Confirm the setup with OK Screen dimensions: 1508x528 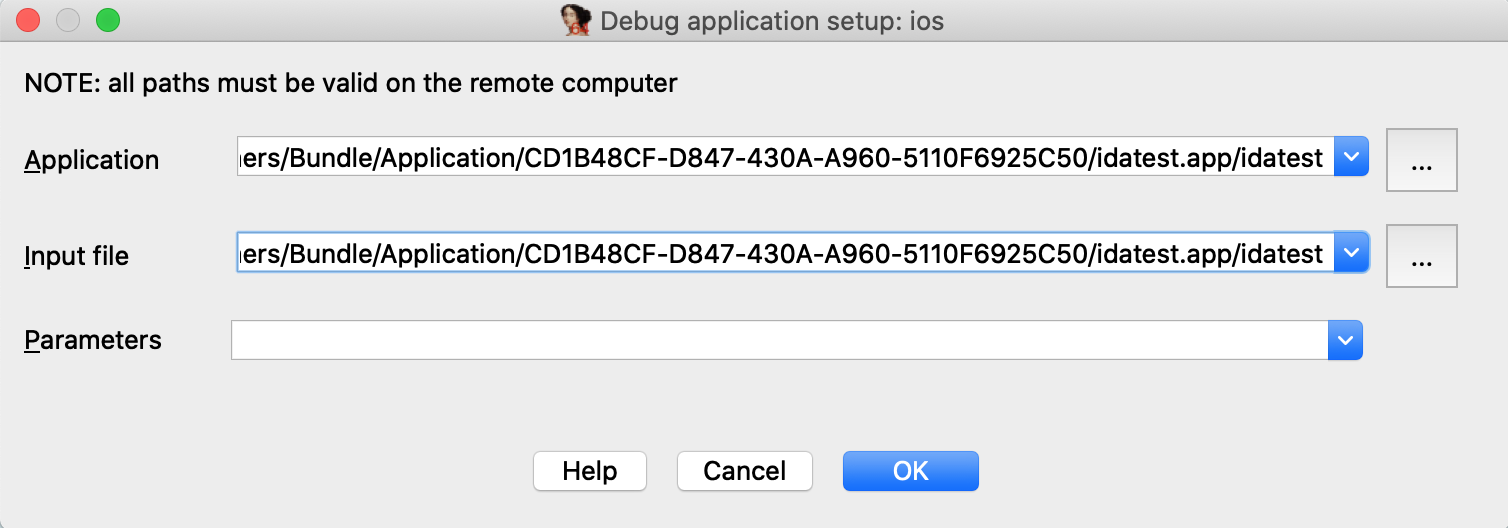(910, 471)
